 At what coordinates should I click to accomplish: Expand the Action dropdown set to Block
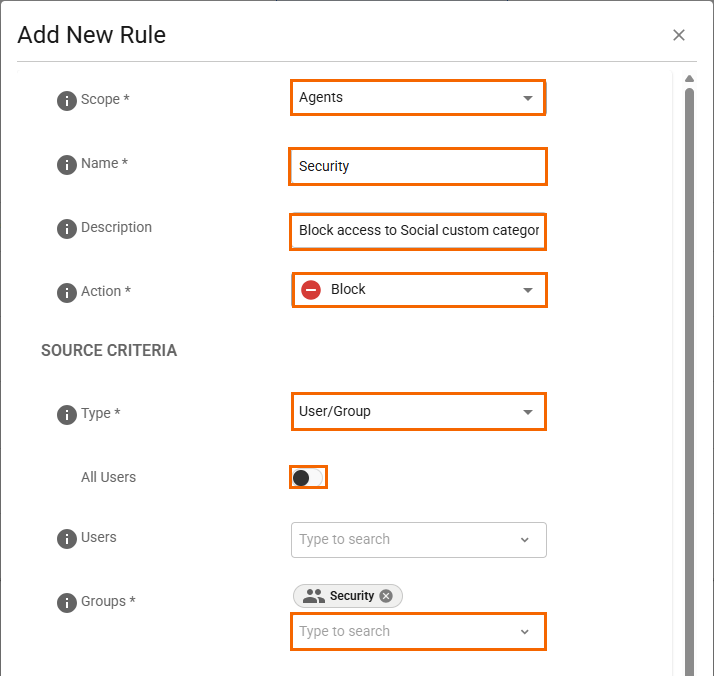tap(527, 290)
